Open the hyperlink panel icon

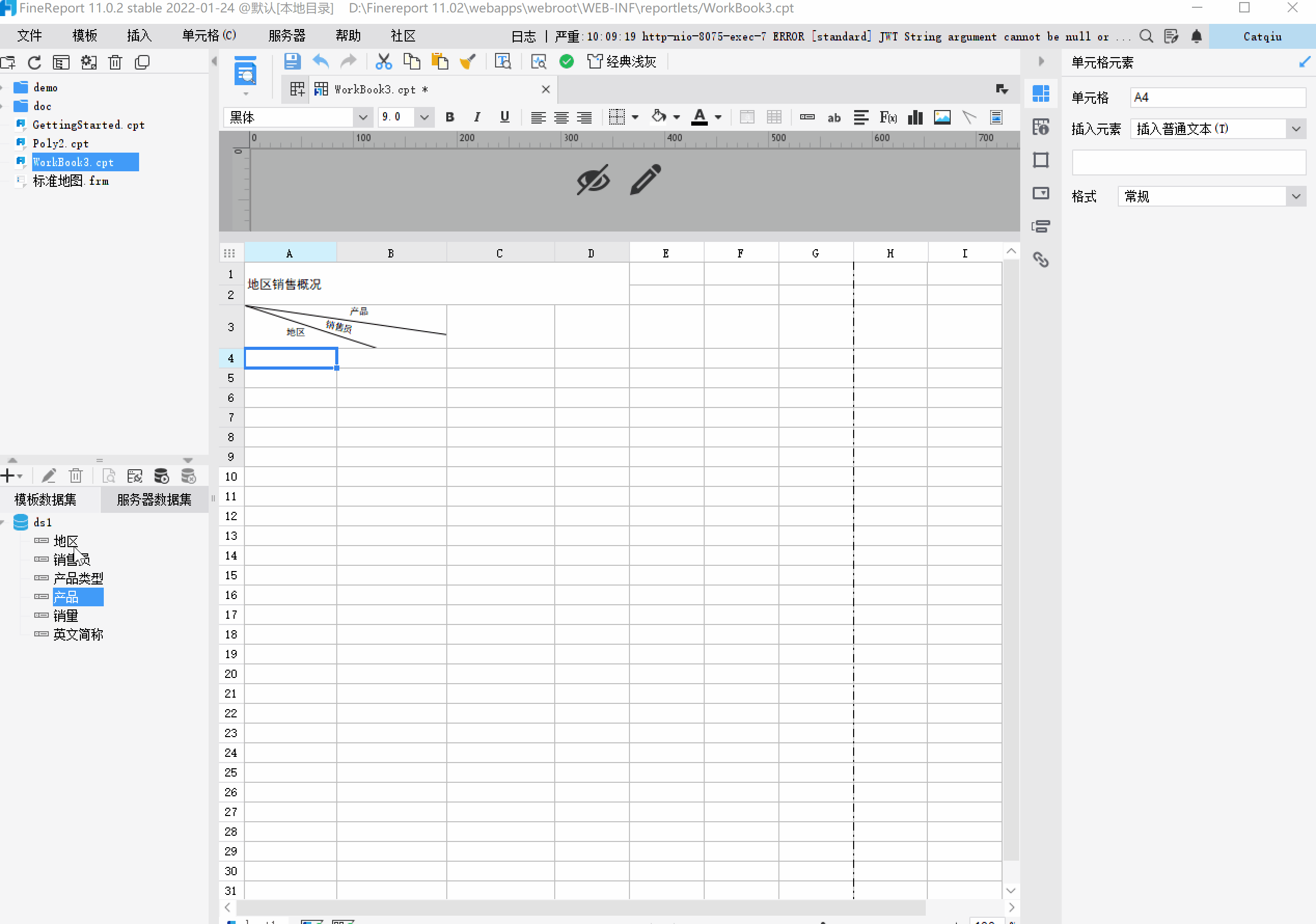(x=1040, y=260)
